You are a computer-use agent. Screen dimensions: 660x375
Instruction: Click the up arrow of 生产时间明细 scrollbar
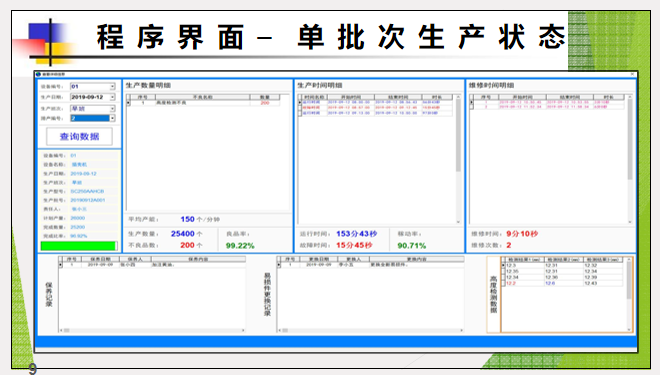(x=458, y=97)
